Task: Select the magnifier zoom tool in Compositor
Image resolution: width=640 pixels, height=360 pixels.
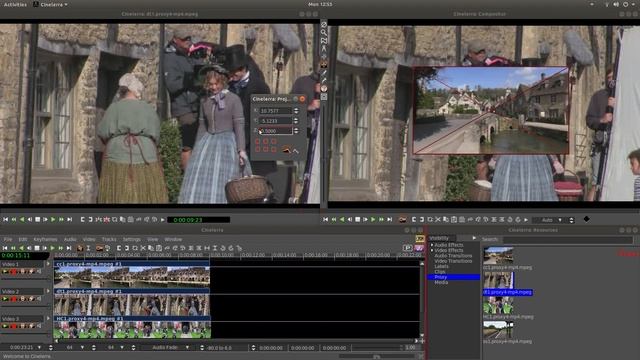Action: [324, 33]
